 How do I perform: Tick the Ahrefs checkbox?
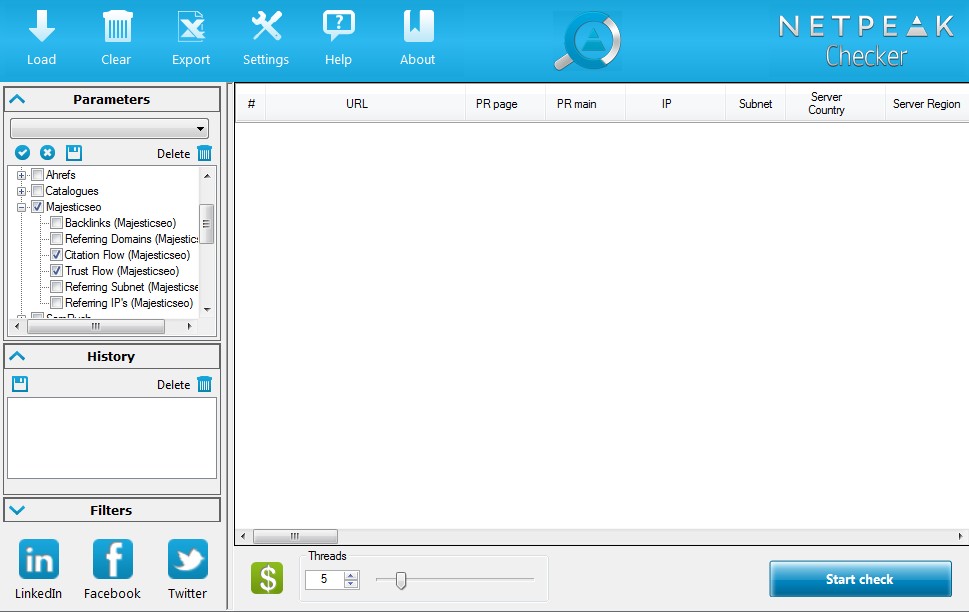[x=38, y=175]
